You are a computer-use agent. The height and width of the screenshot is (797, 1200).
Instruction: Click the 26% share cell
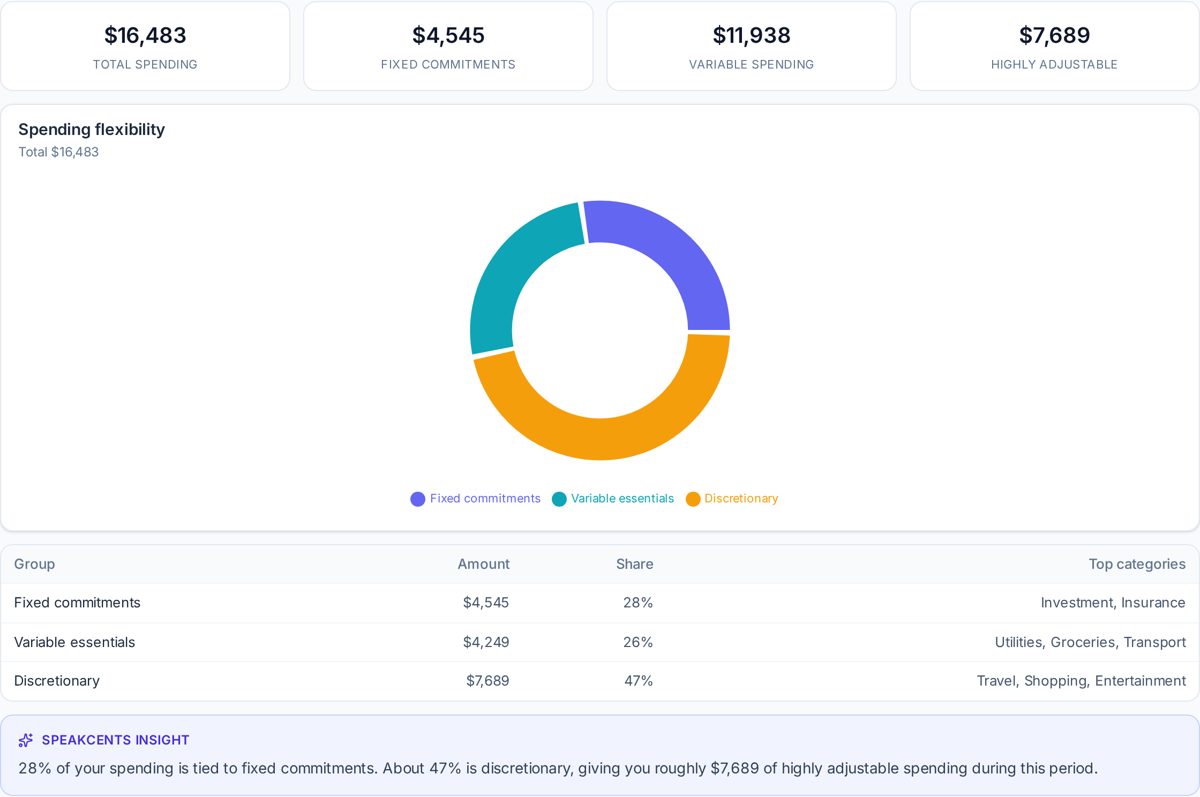tap(638, 642)
